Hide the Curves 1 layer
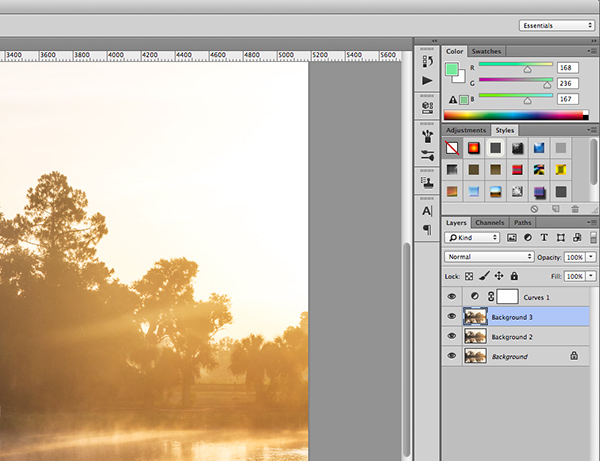Viewport: 600px width, 461px height. pyautogui.click(x=452, y=297)
